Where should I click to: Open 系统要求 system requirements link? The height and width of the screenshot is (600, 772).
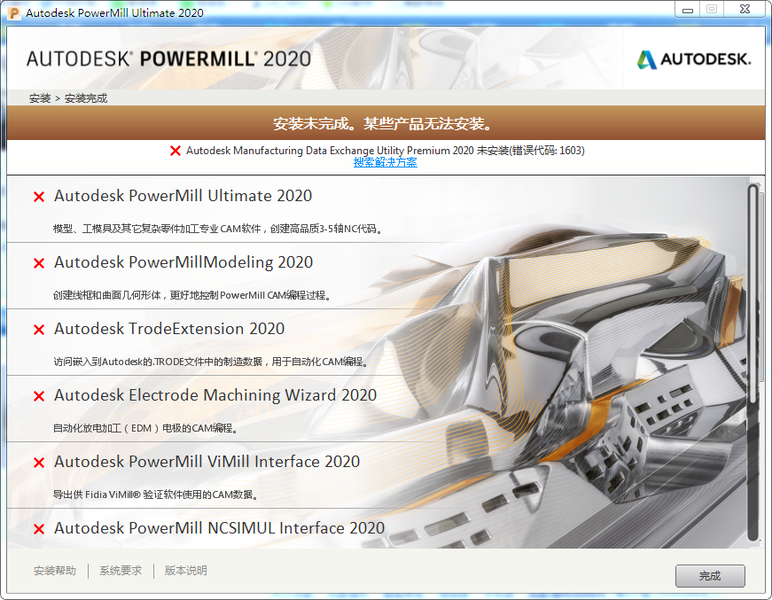tap(121, 570)
